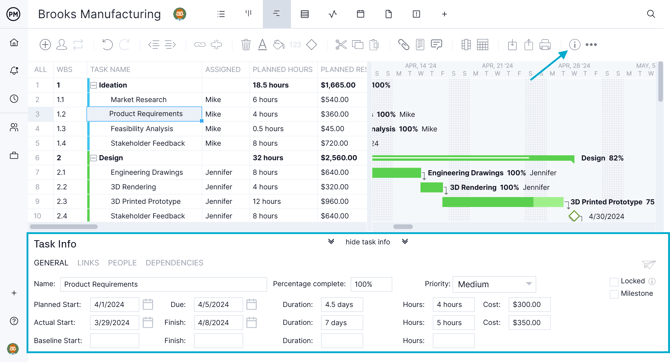Click the assign person toolbar icon
This screenshot has height=362, width=670.
coord(62,44)
